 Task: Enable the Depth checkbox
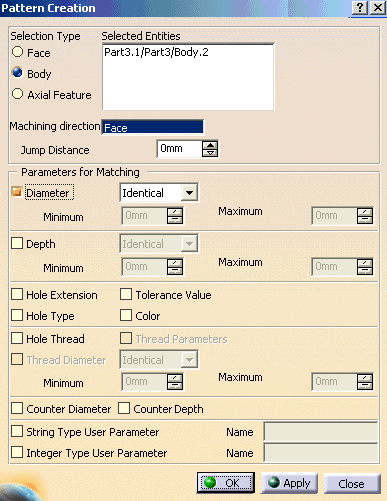pos(17,243)
